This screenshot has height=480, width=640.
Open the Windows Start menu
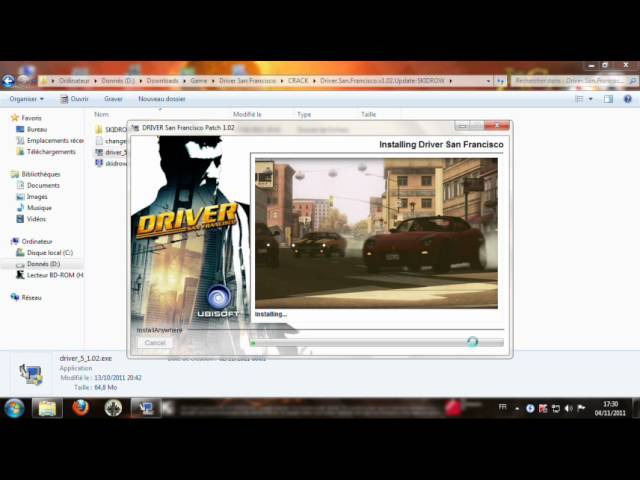coord(14,408)
